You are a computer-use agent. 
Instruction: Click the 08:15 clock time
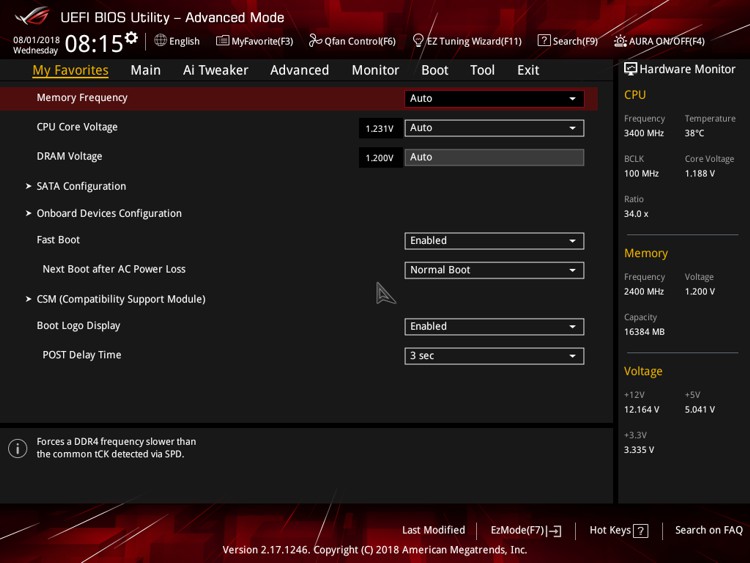point(94,44)
